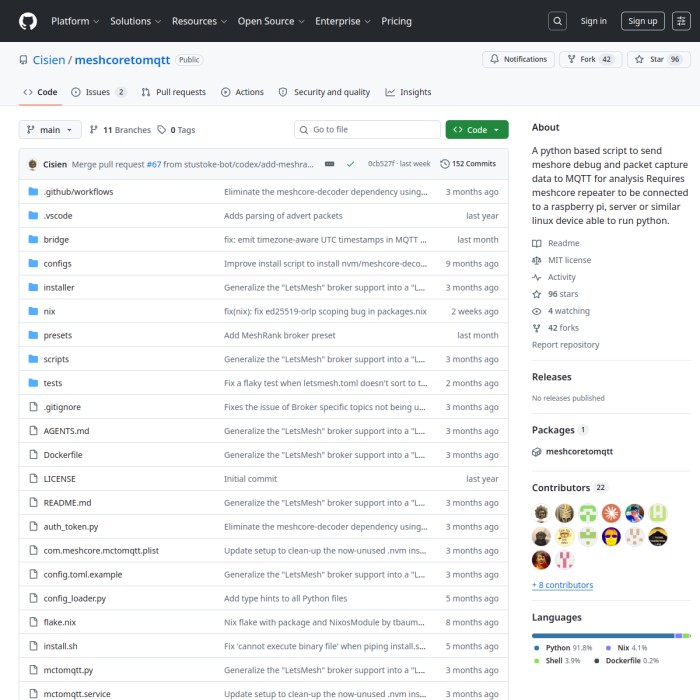Click the blue Python segment of language bar
Screen dimensions: 700x700
tap(603, 636)
